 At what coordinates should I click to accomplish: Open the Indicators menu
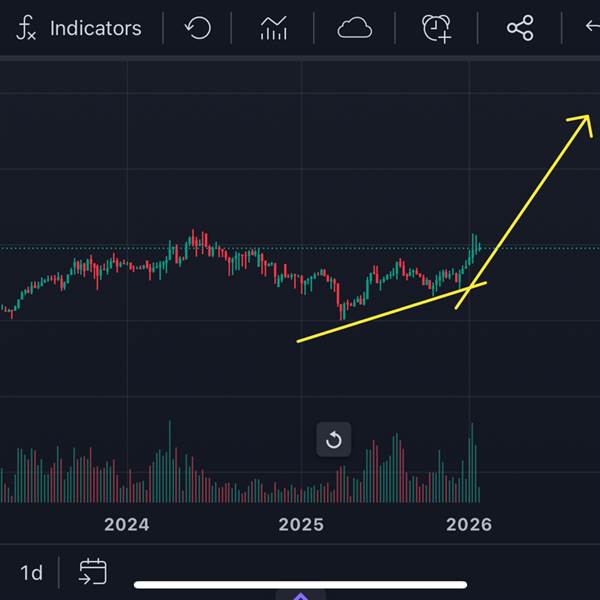point(95,28)
